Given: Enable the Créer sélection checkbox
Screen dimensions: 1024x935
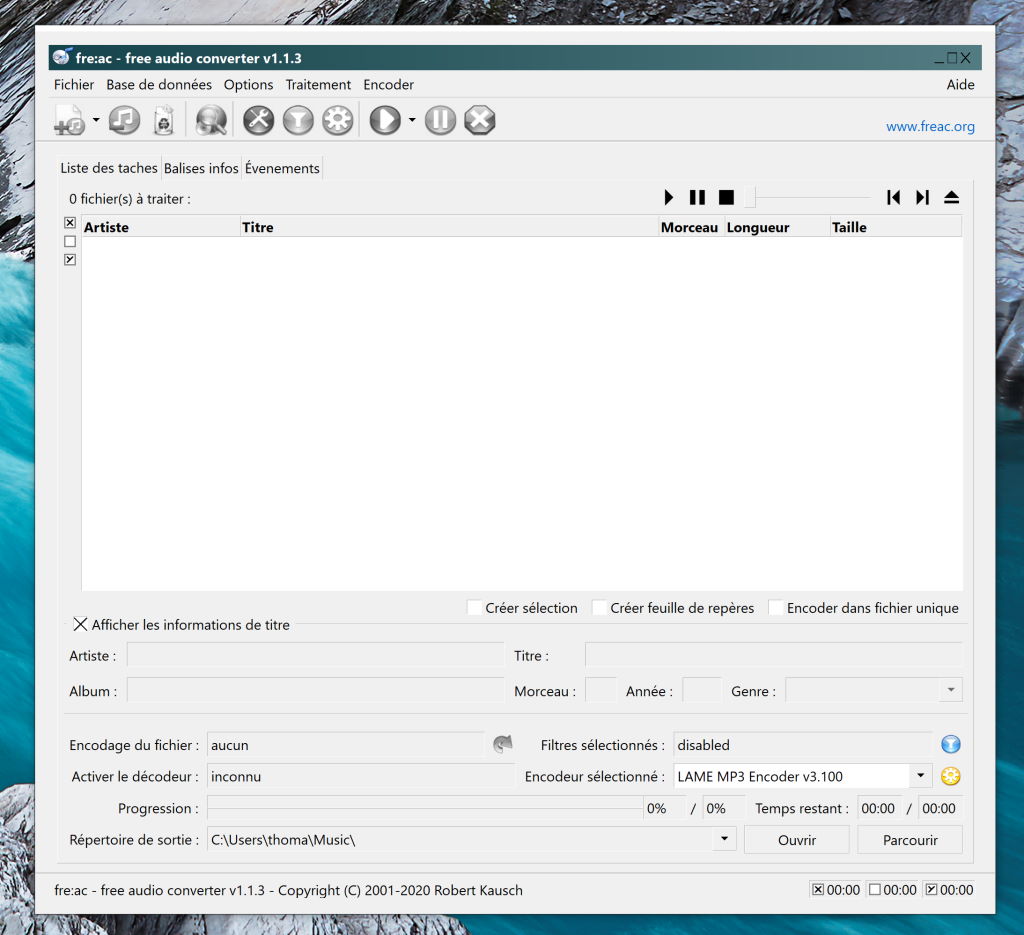Looking at the screenshot, I should click(x=475, y=608).
